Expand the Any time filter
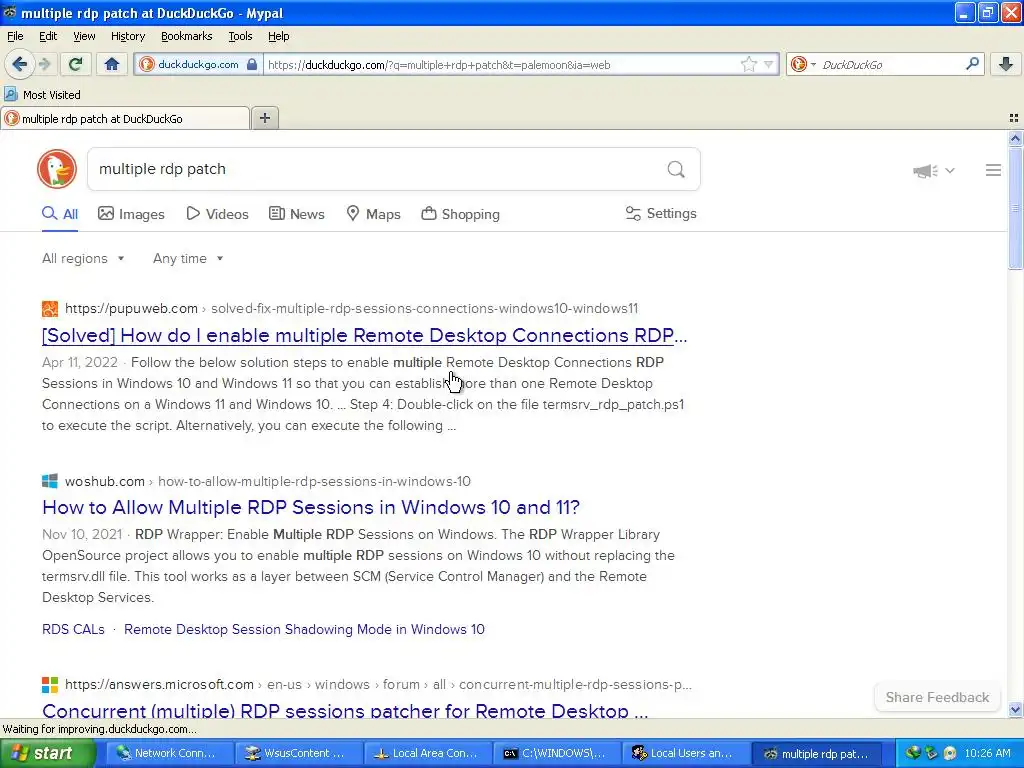Image resolution: width=1024 pixels, height=768 pixels. coord(188,259)
